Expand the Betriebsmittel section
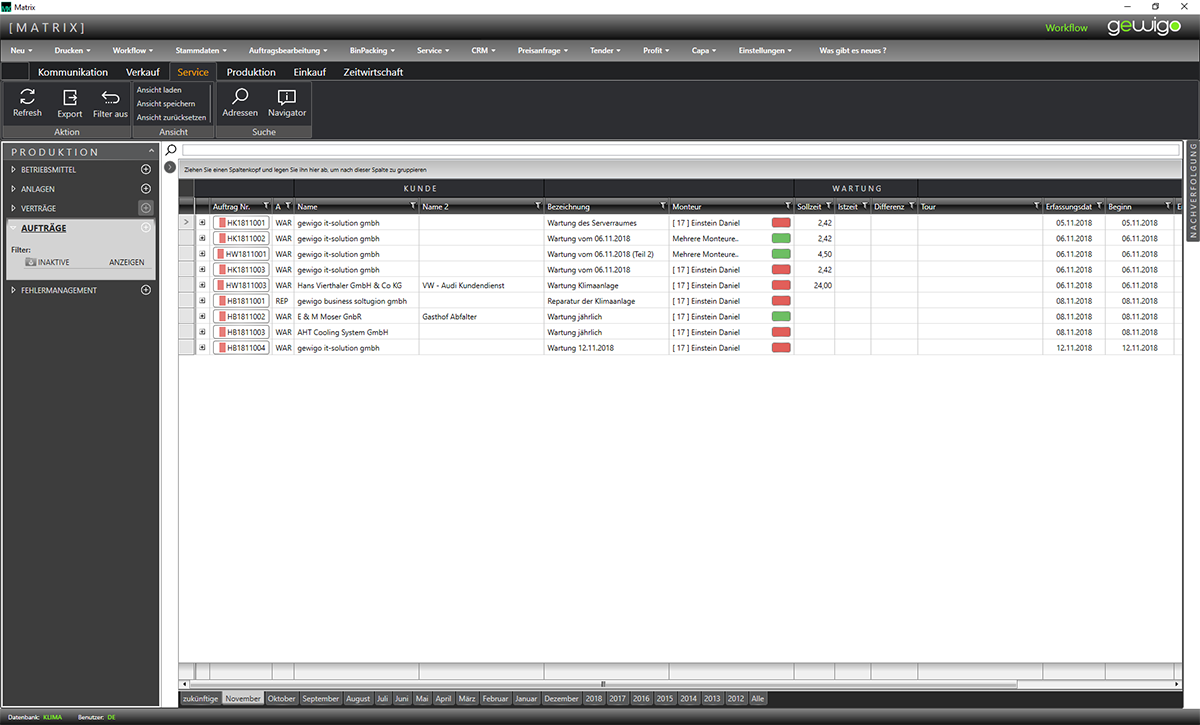 [x=14, y=170]
